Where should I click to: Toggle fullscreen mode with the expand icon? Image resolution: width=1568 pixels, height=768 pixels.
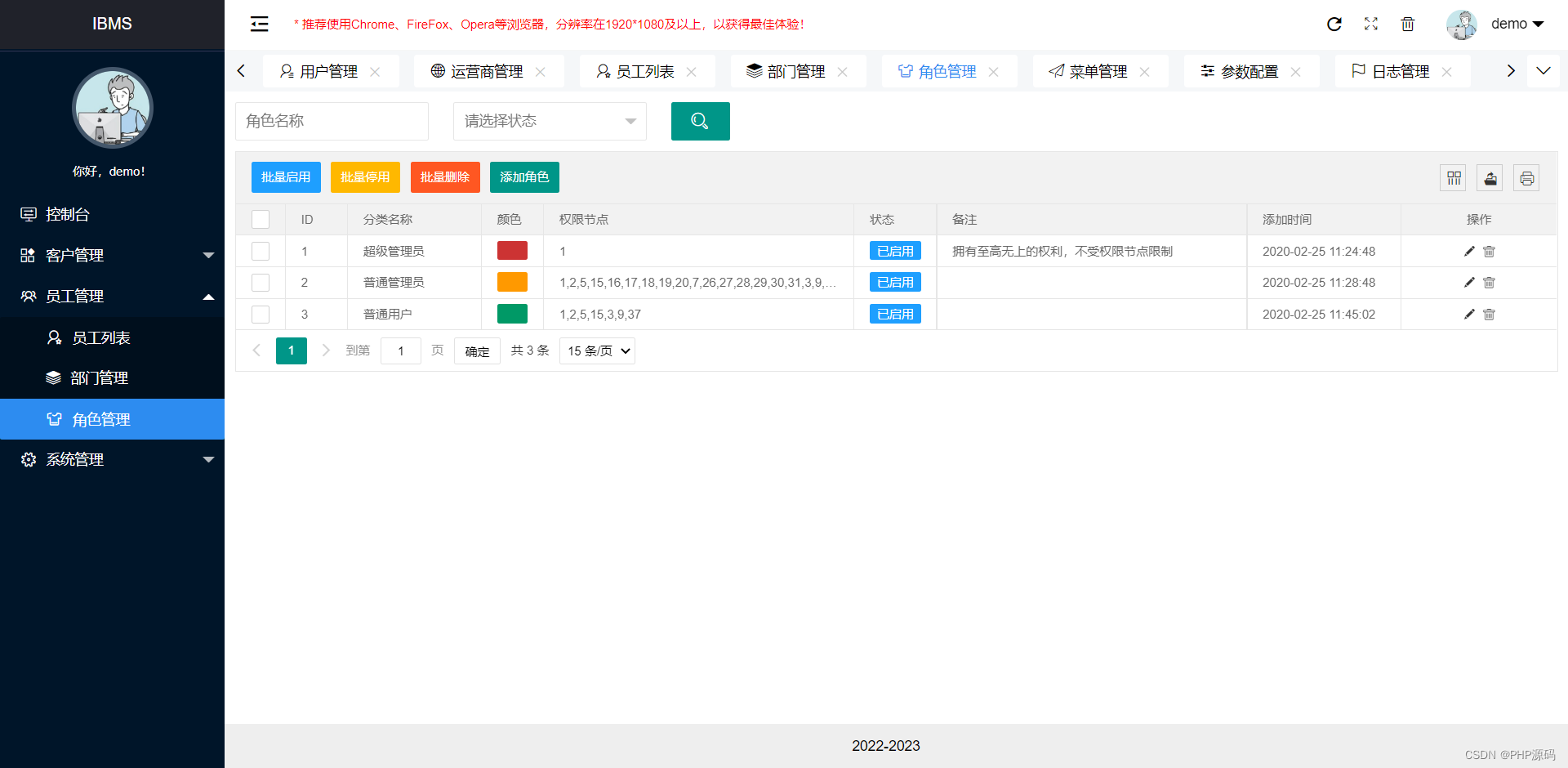pyautogui.click(x=1371, y=24)
